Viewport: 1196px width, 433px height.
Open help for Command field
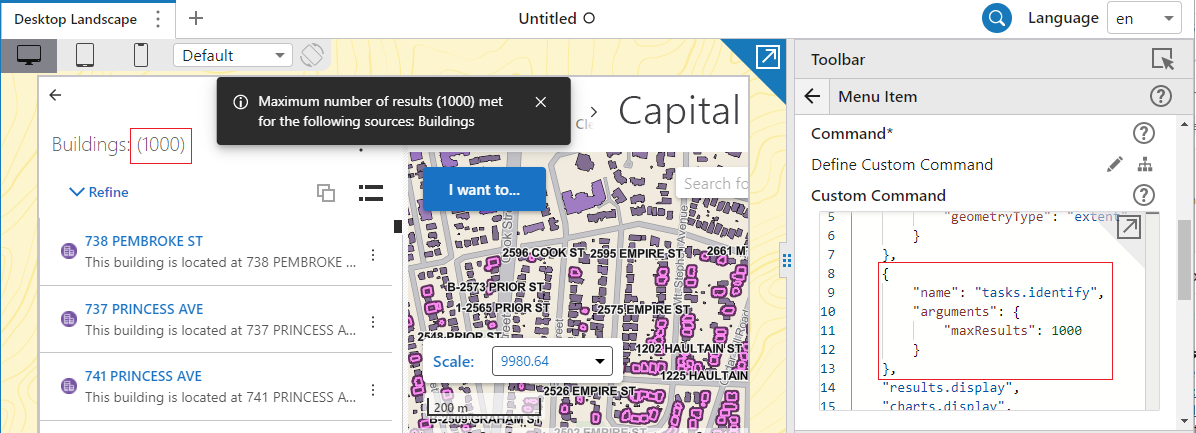[x=1143, y=133]
